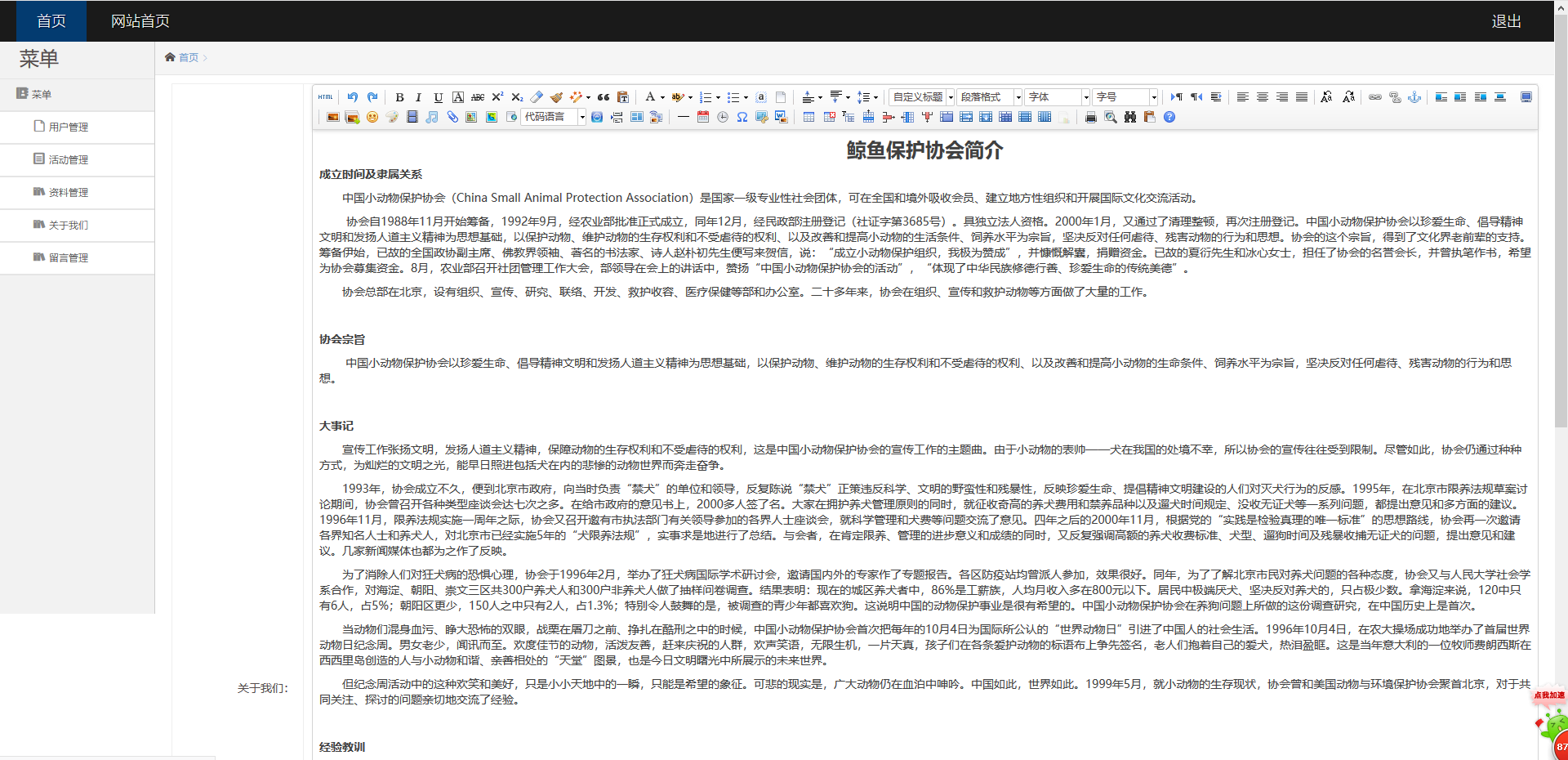The width and height of the screenshot is (1568, 760).
Task: Click the paste as plain text icon
Action: [x=623, y=97]
